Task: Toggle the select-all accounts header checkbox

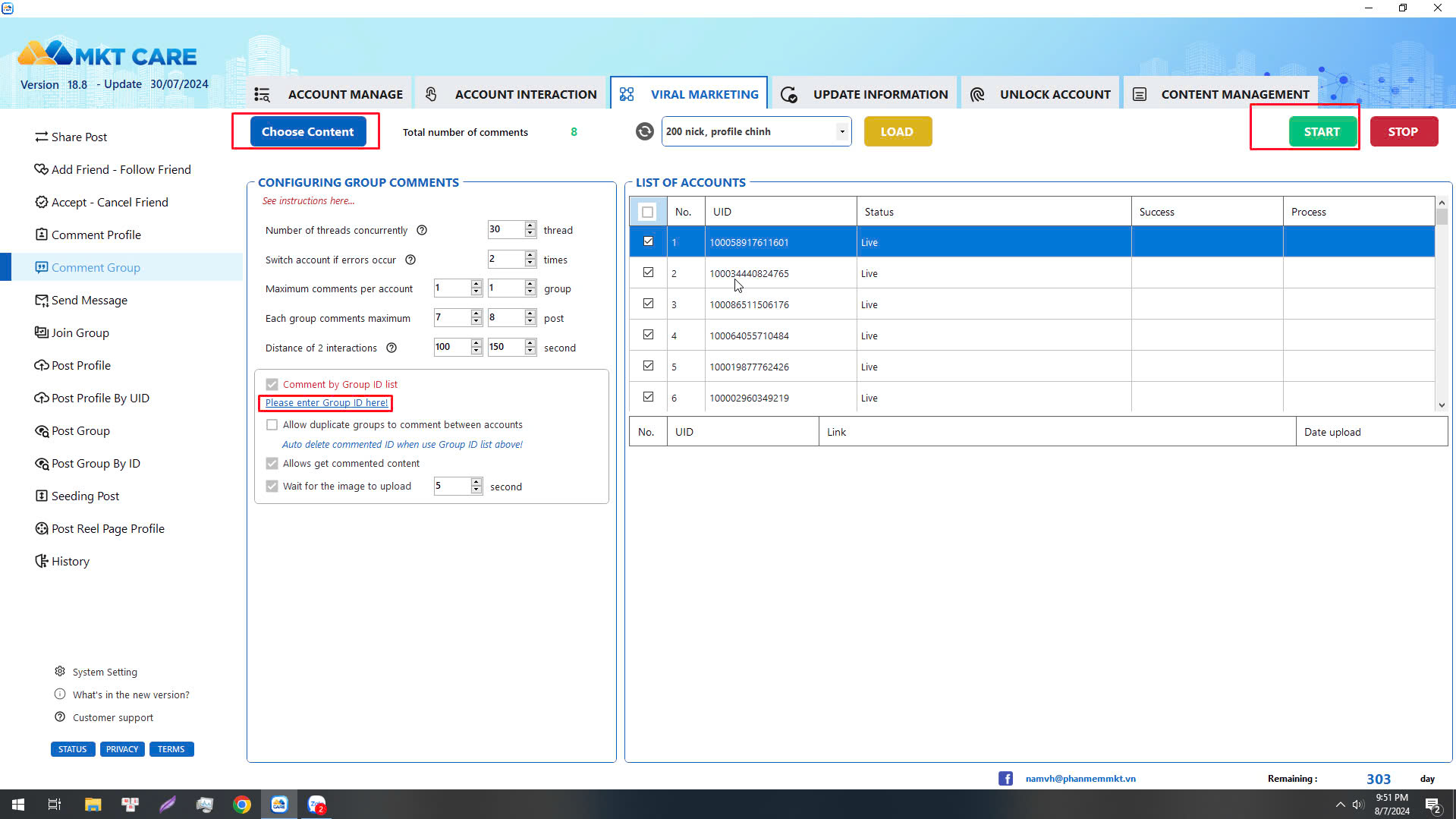Action: [x=647, y=212]
